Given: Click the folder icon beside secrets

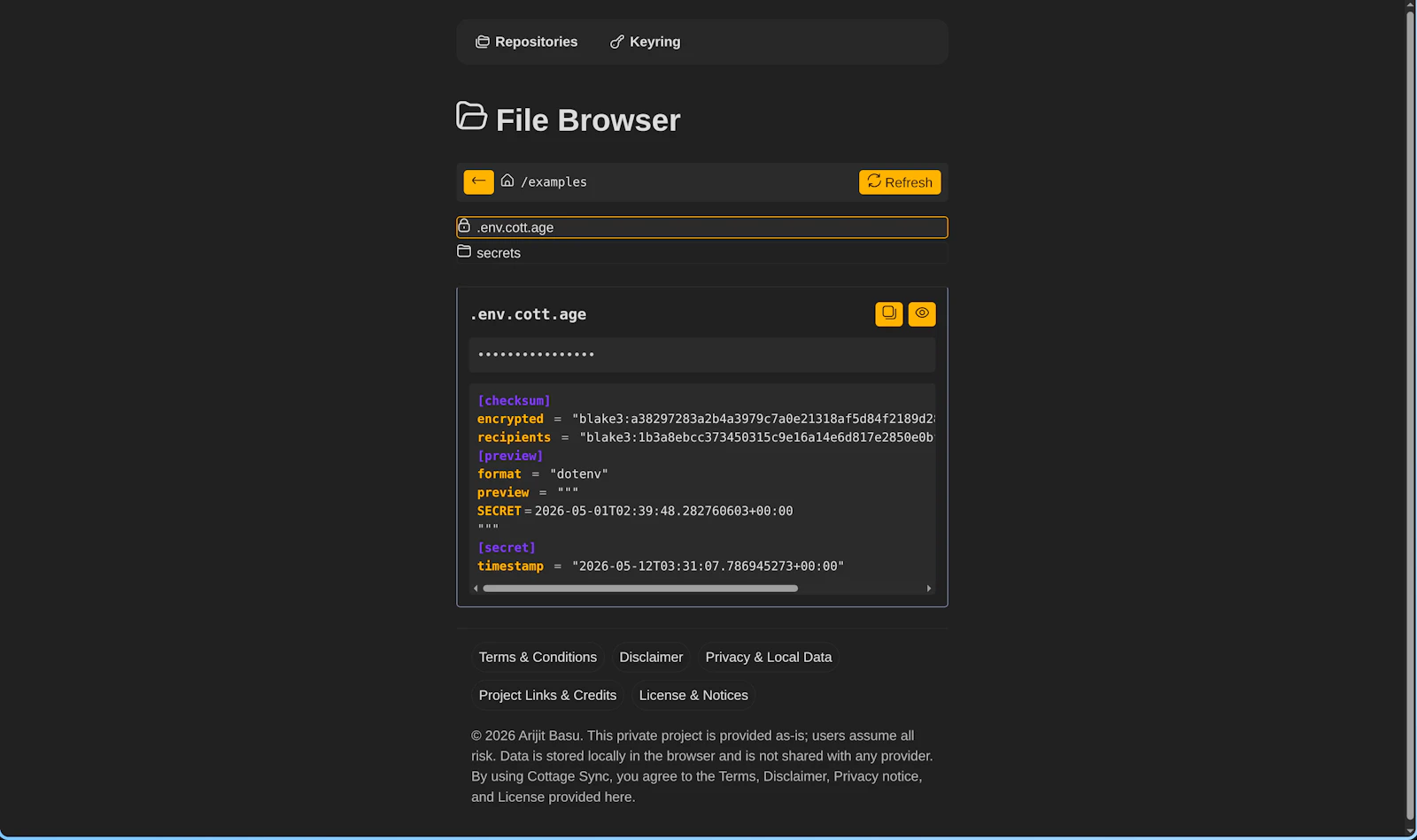Looking at the screenshot, I should (x=464, y=251).
